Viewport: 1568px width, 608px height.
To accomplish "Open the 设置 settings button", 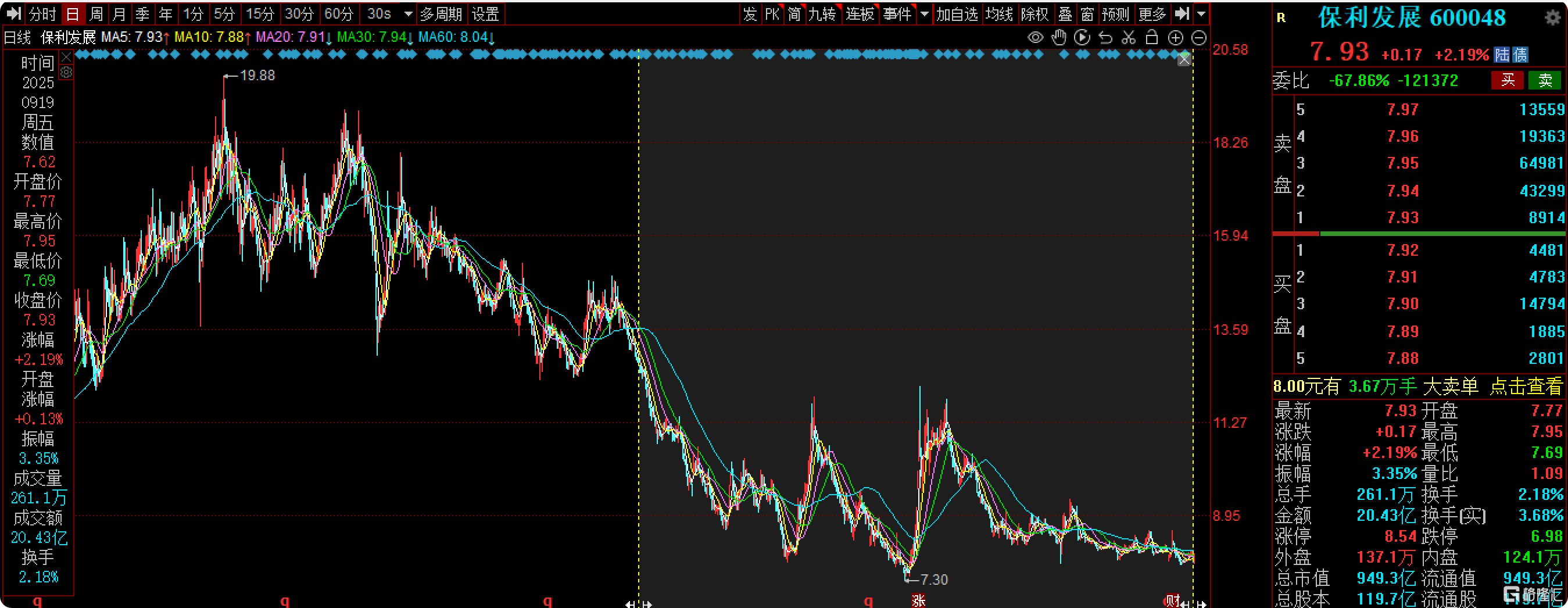I will tap(486, 14).
